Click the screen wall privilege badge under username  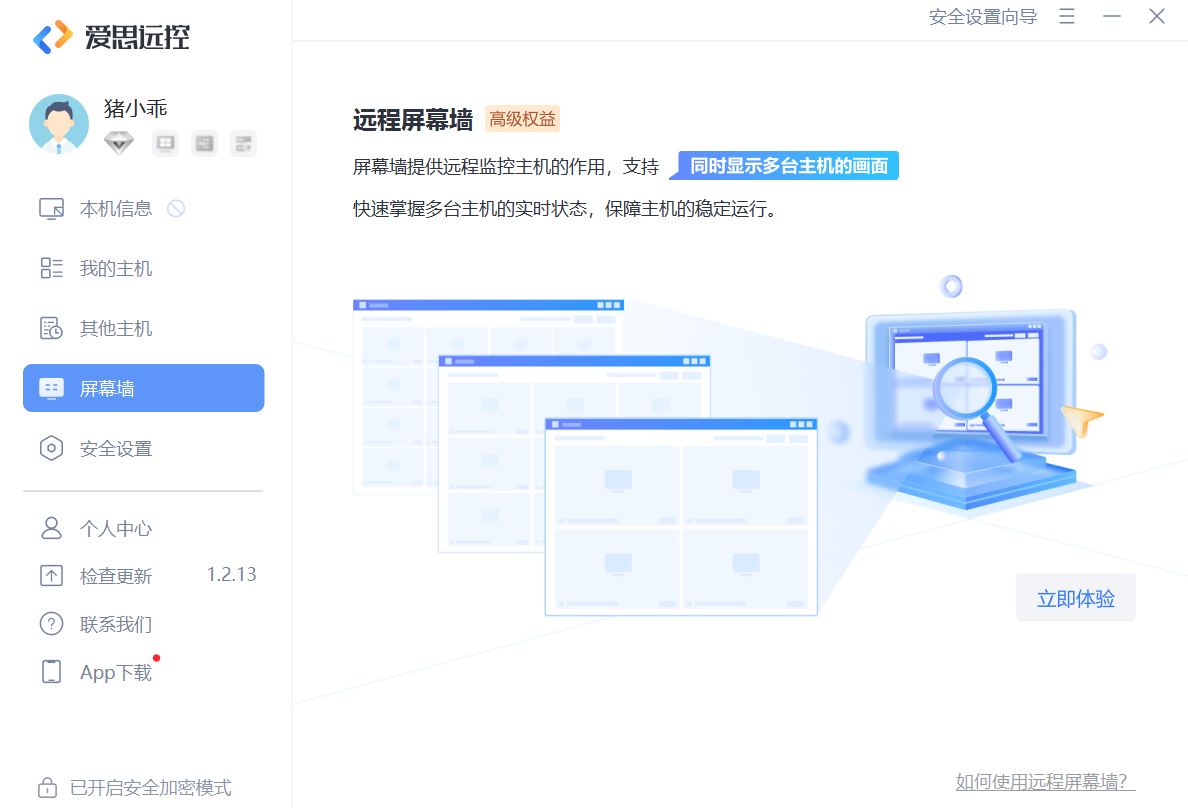point(165,144)
